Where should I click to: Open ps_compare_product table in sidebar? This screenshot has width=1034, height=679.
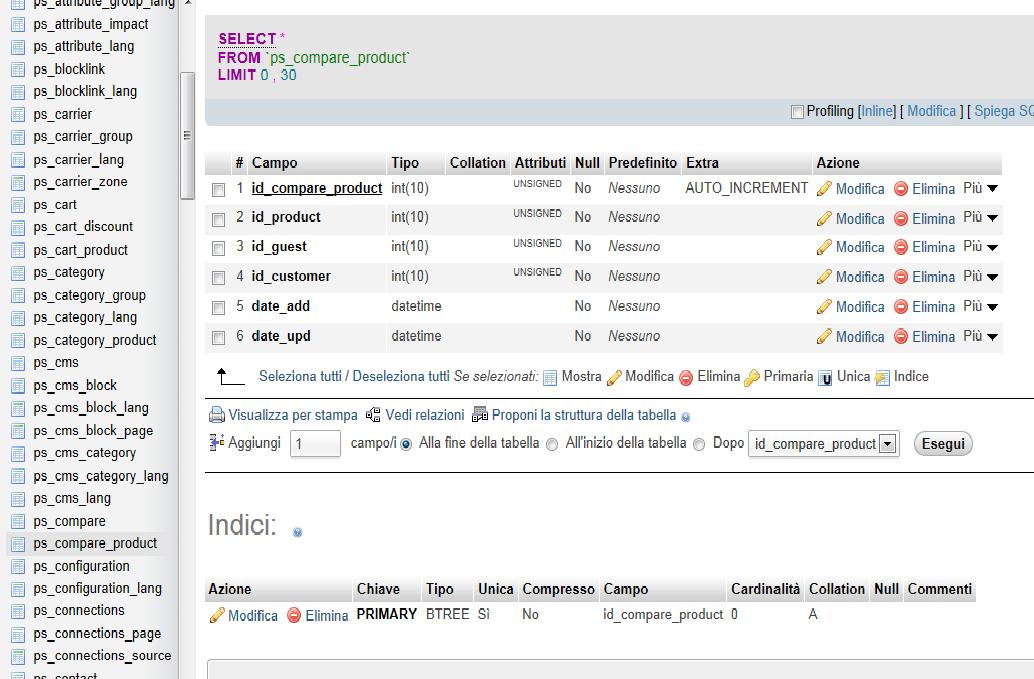point(95,543)
